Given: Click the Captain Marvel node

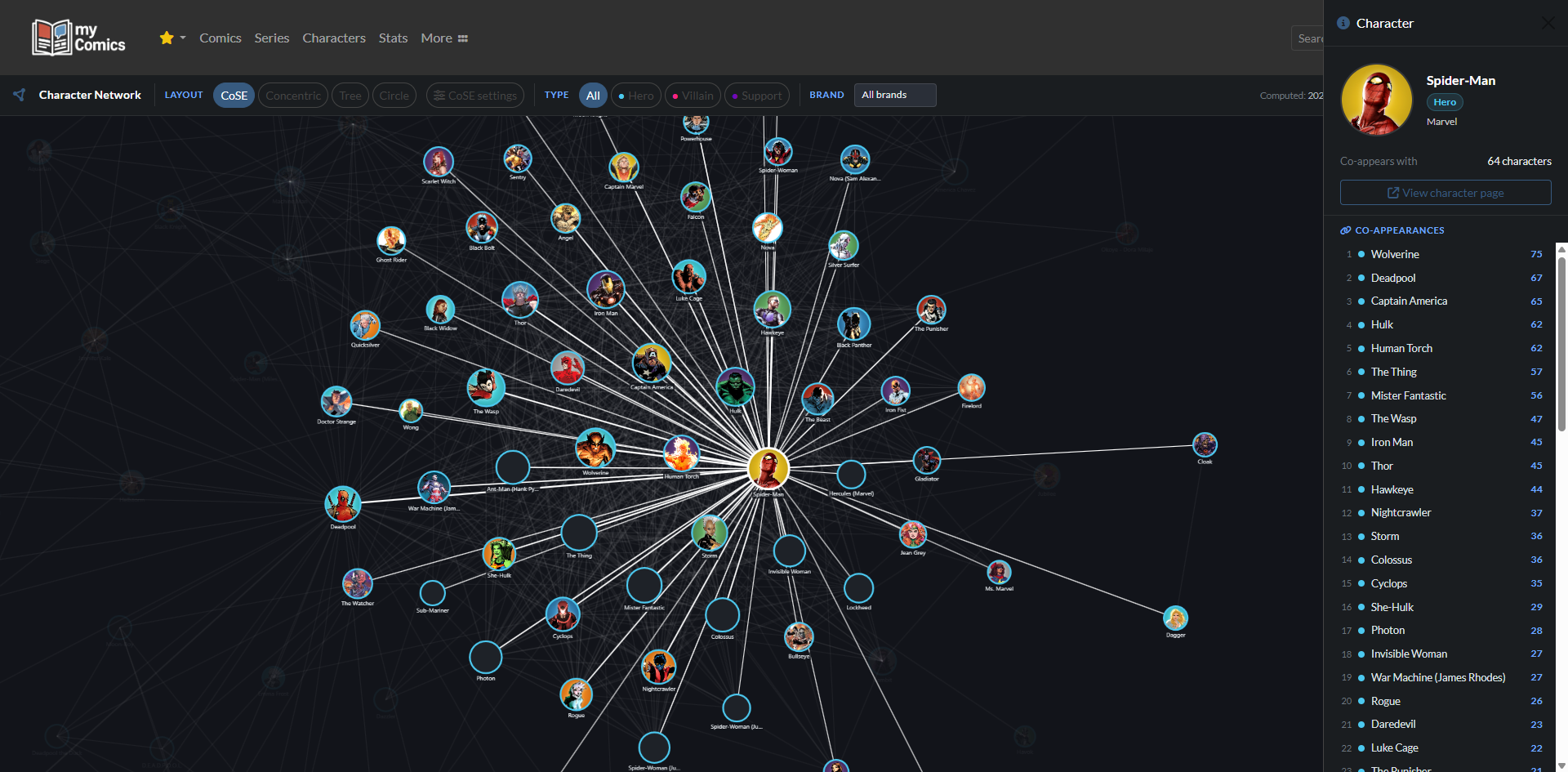Looking at the screenshot, I should pyautogui.click(x=624, y=167).
